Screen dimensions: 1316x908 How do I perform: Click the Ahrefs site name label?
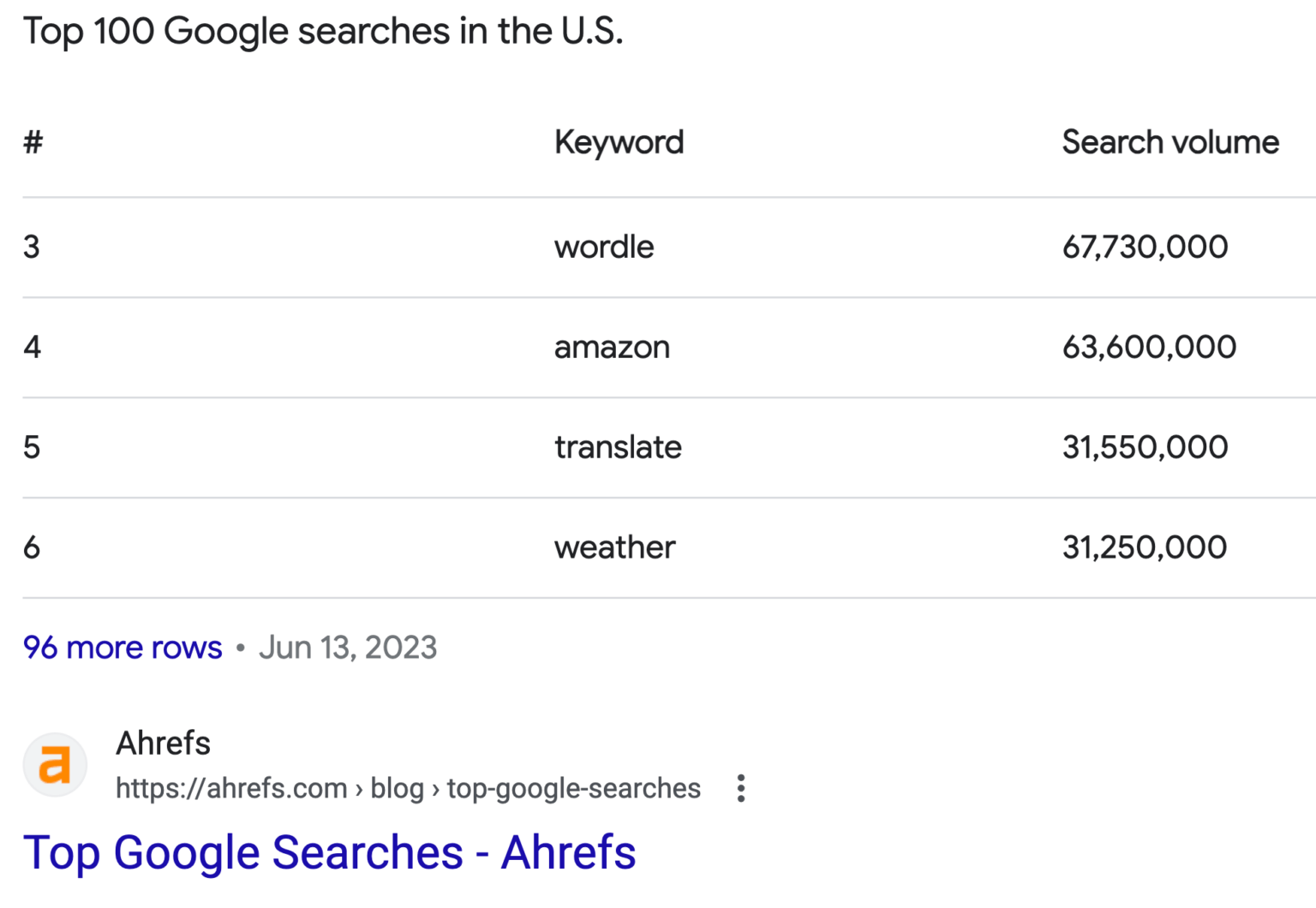click(163, 743)
